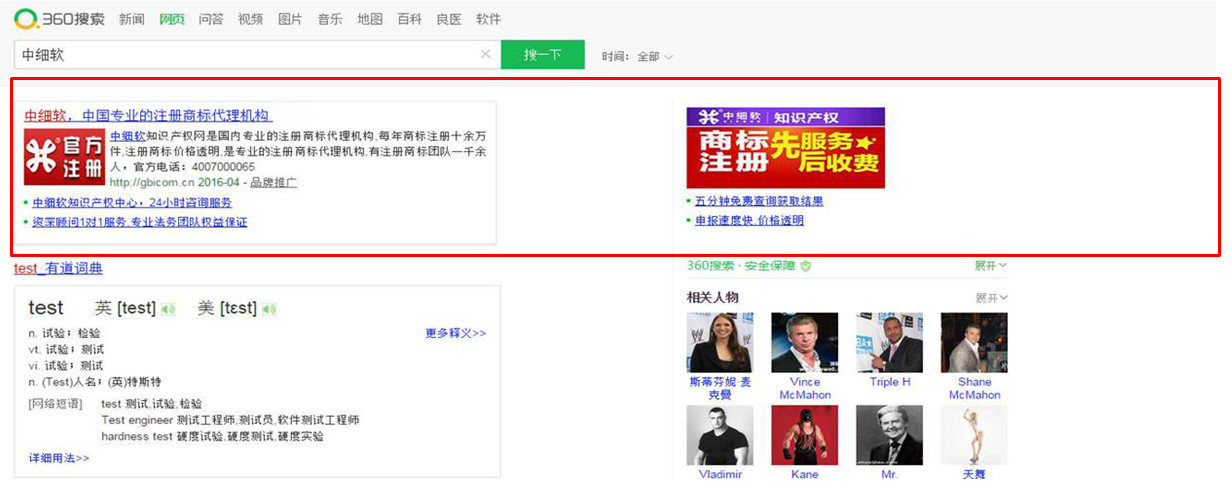Click the 详细用法>> link
Viewport: 1232px width, 486px height.
coord(59,458)
